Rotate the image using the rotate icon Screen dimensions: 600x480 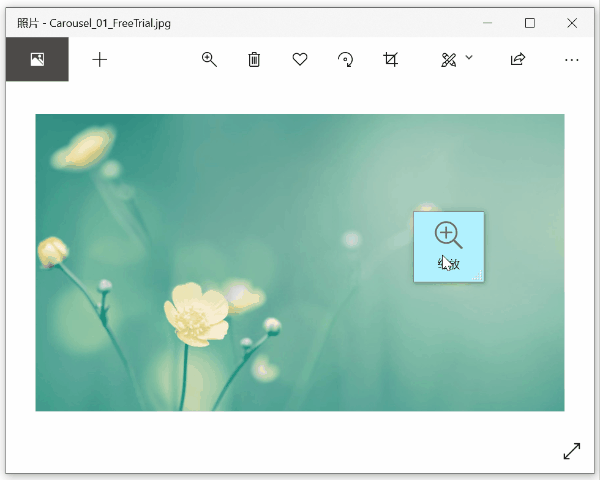pos(345,60)
